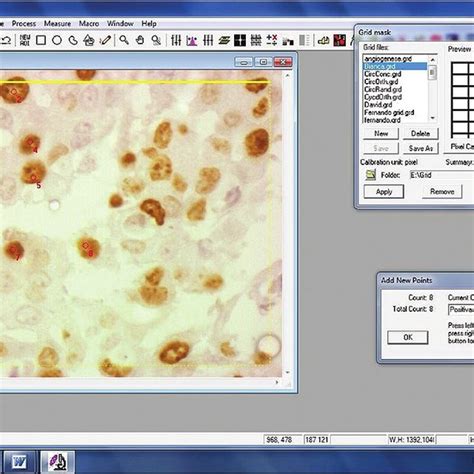Click point marker 5 on the image

pos(33,178)
